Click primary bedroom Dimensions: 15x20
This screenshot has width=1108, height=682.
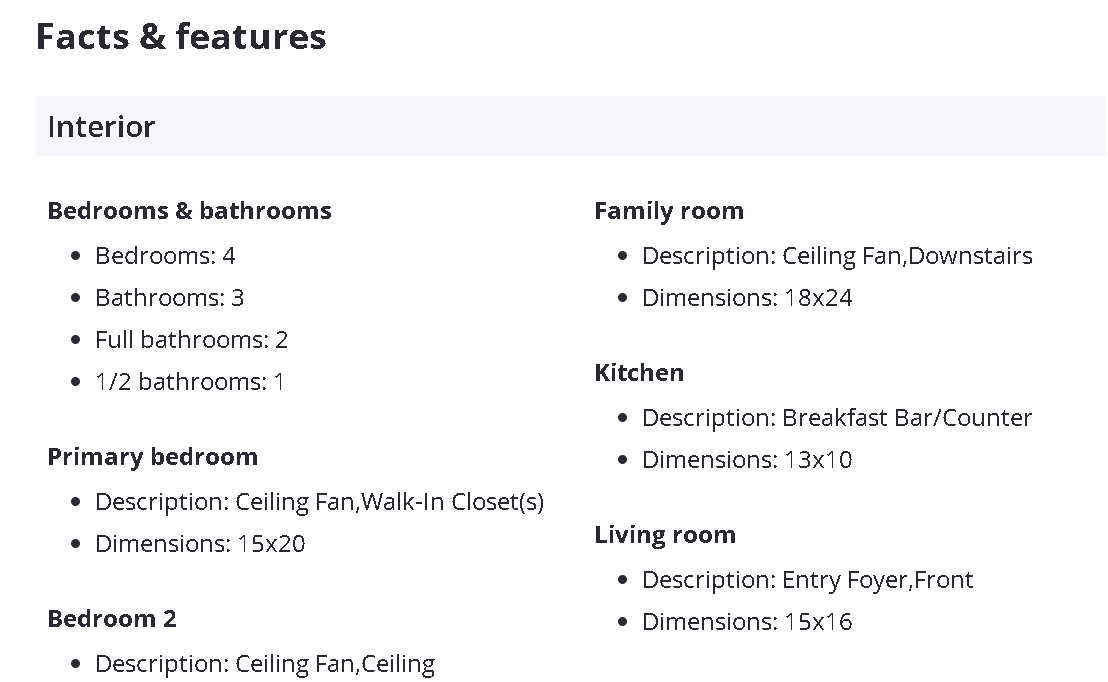coord(200,544)
